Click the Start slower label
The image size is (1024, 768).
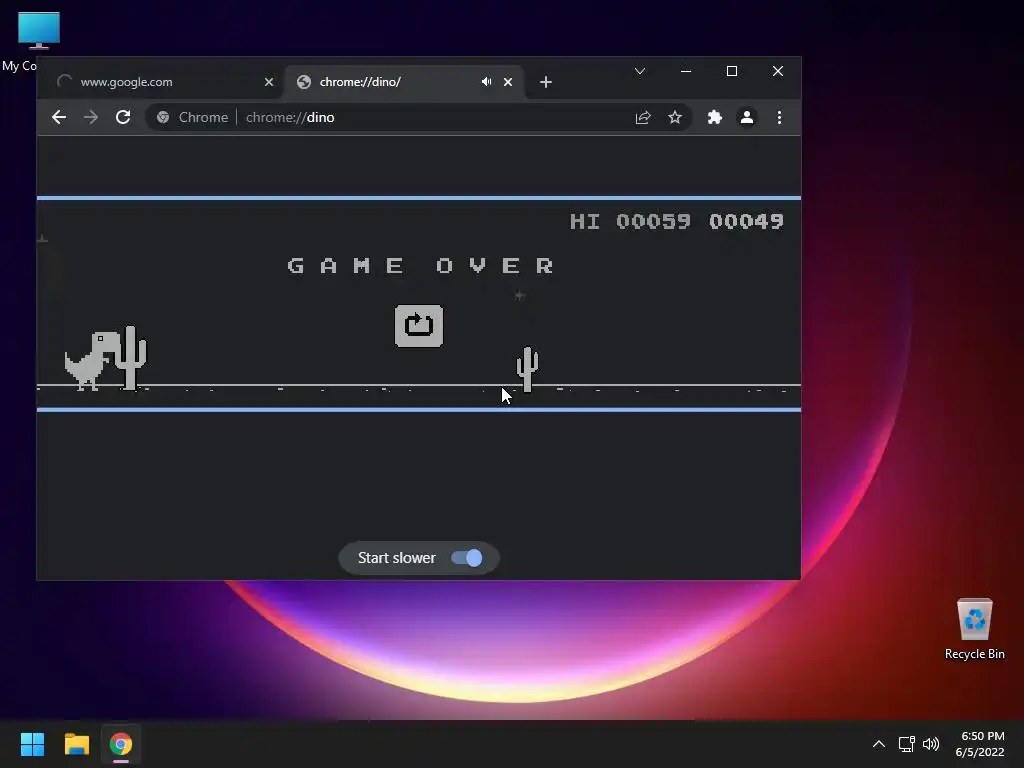pos(396,558)
